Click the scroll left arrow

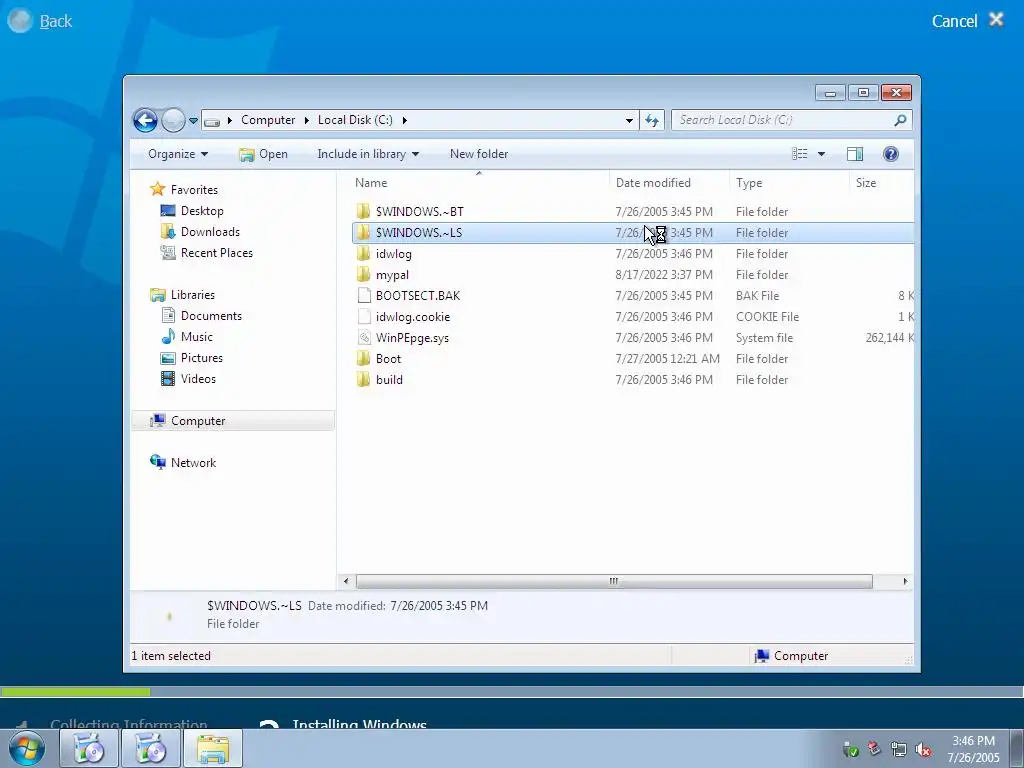[x=346, y=581]
